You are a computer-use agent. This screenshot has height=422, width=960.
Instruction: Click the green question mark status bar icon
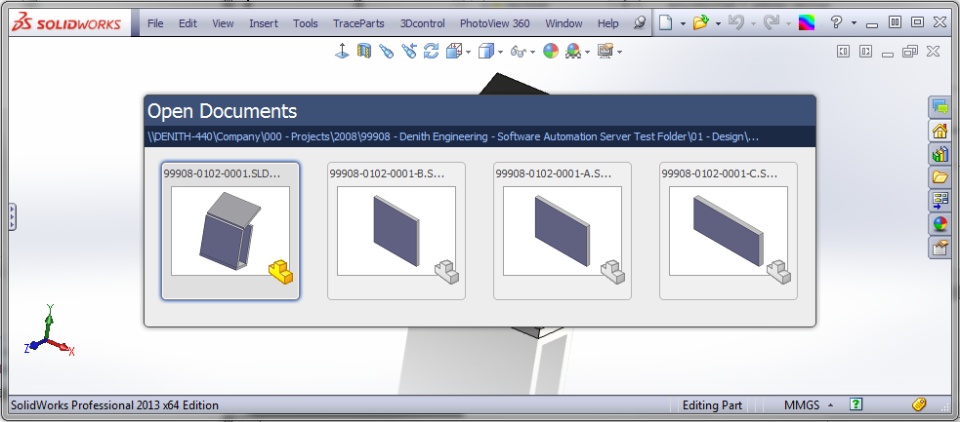pos(856,404)
